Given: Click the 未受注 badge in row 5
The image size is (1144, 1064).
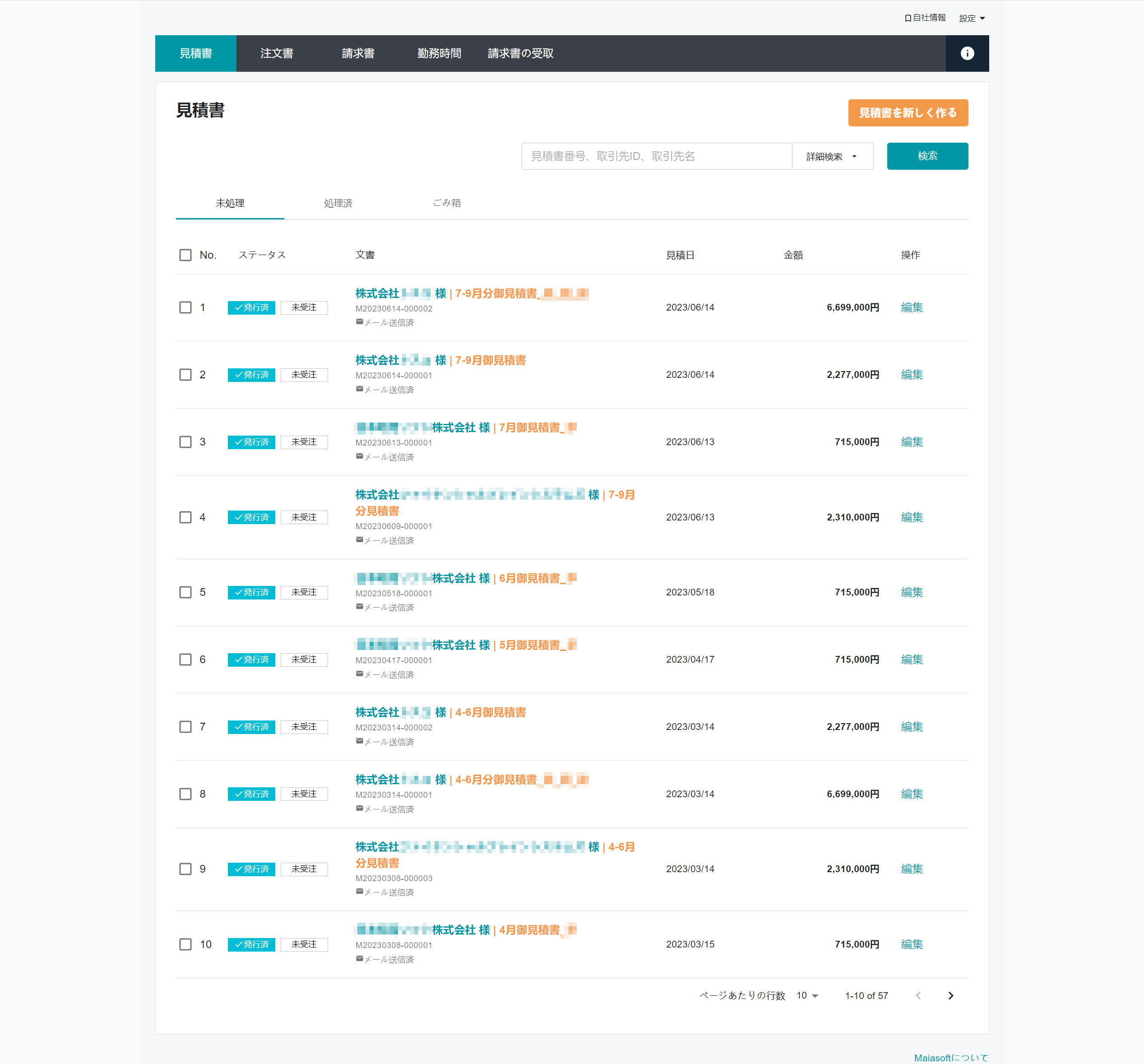Looking at the screenshot, I should (305, 592).
